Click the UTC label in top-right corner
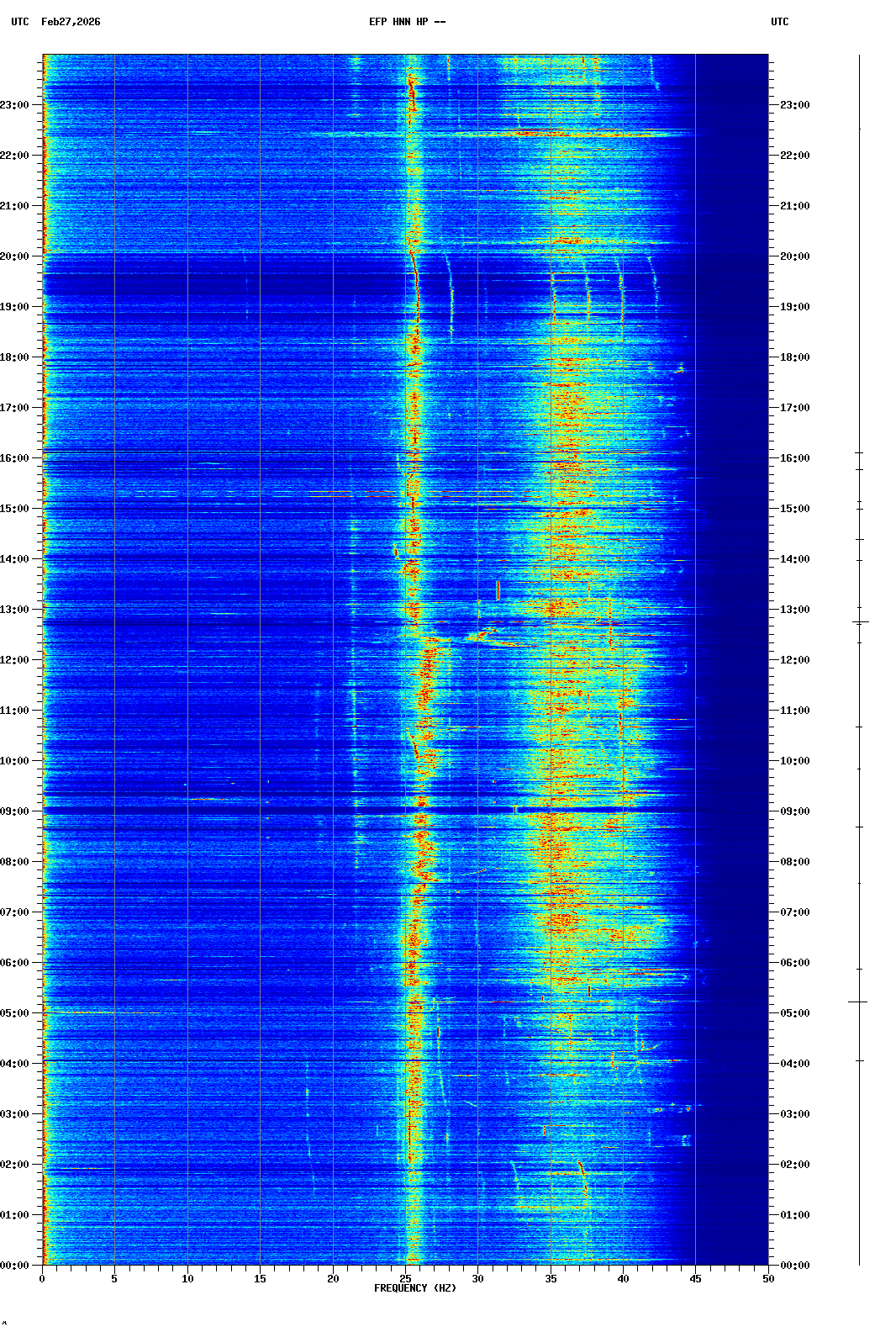 pyautogui.click(x=779, y=22)
